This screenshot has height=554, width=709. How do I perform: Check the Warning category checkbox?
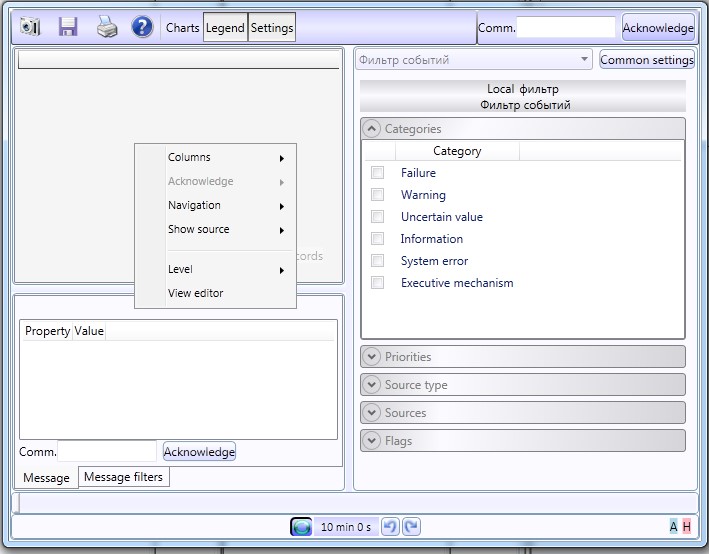coord(377,194)
